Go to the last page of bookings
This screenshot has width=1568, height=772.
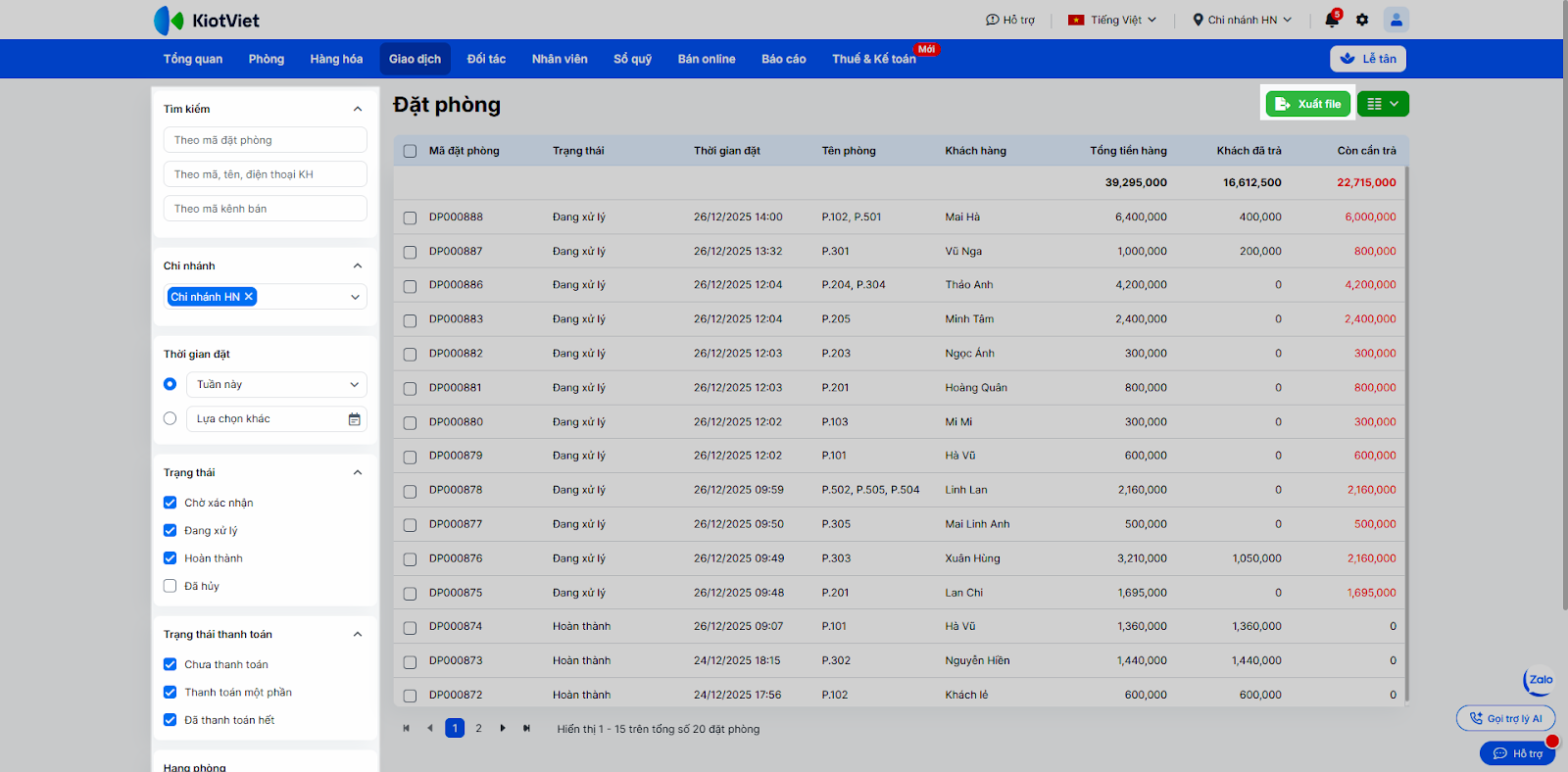click(527, 728)
